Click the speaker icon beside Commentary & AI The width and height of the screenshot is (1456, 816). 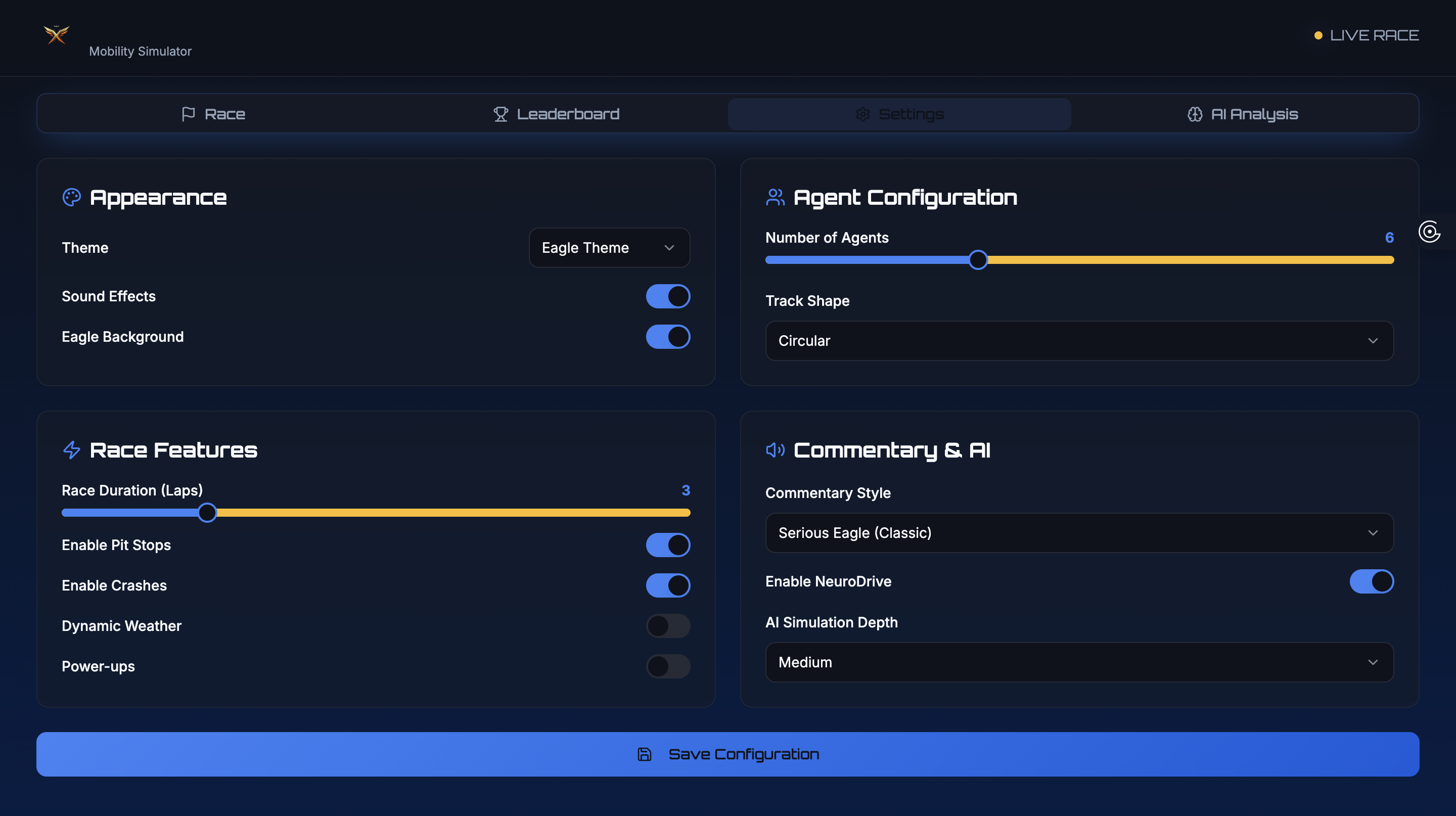pyautogui.click(x=775, y=450)
